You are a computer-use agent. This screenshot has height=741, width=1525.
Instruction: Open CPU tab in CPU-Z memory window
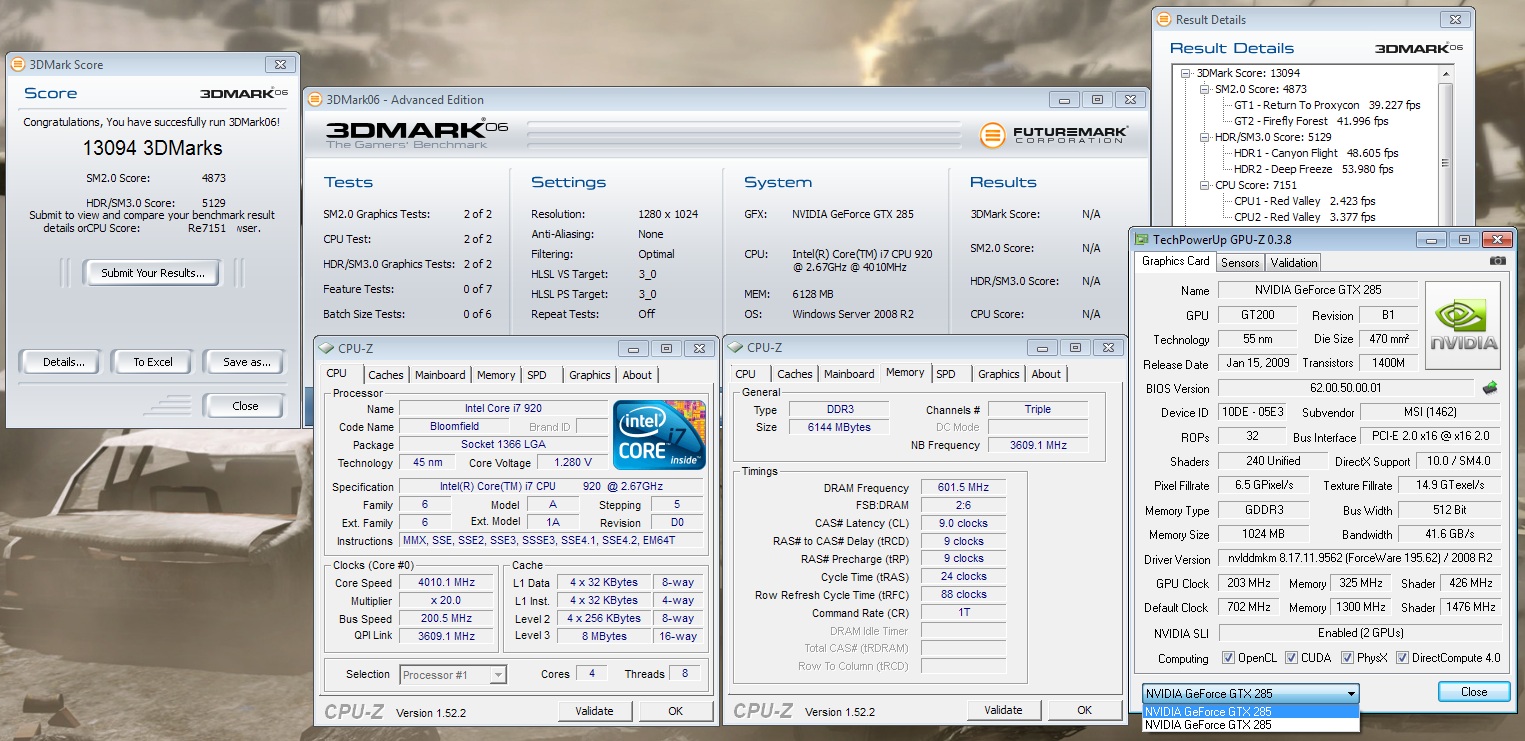point(746,374)
